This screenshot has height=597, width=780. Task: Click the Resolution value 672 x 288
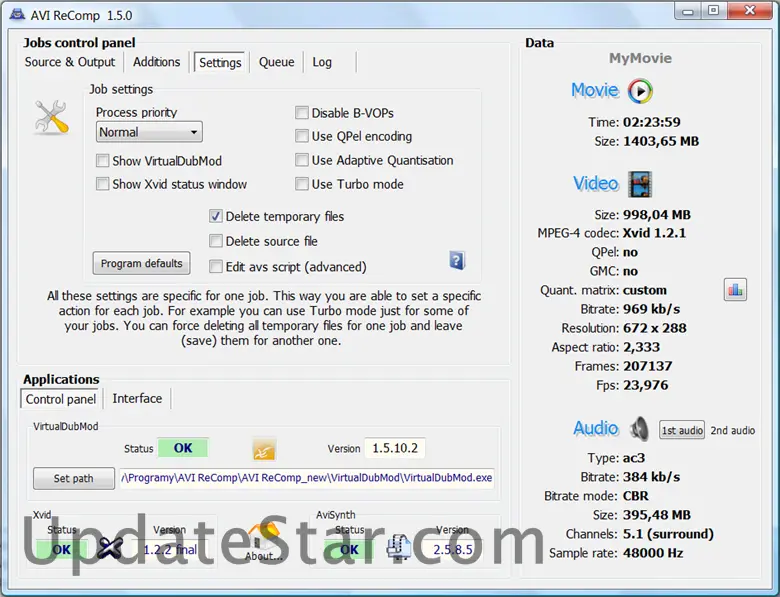[655, 328]
